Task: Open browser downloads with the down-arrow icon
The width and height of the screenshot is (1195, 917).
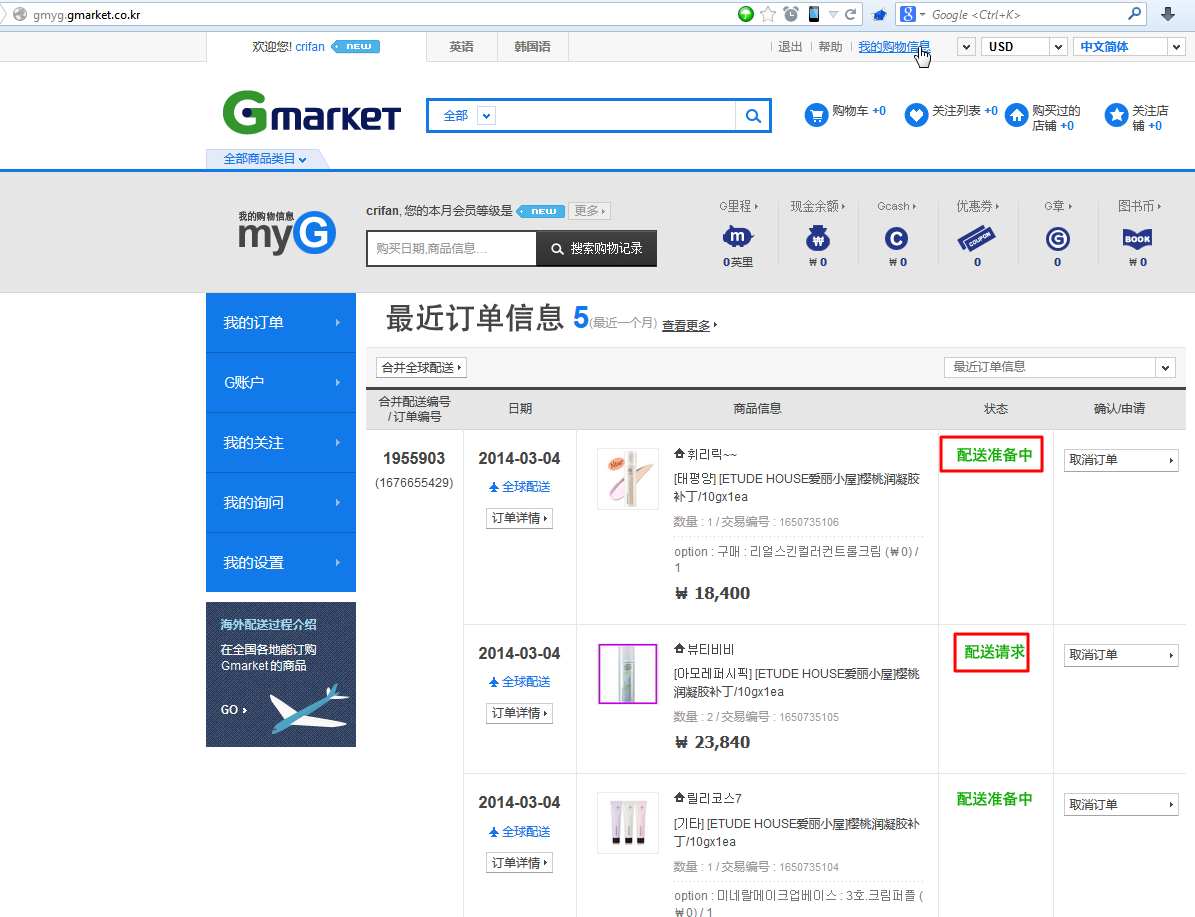Action: [1168, 14]
